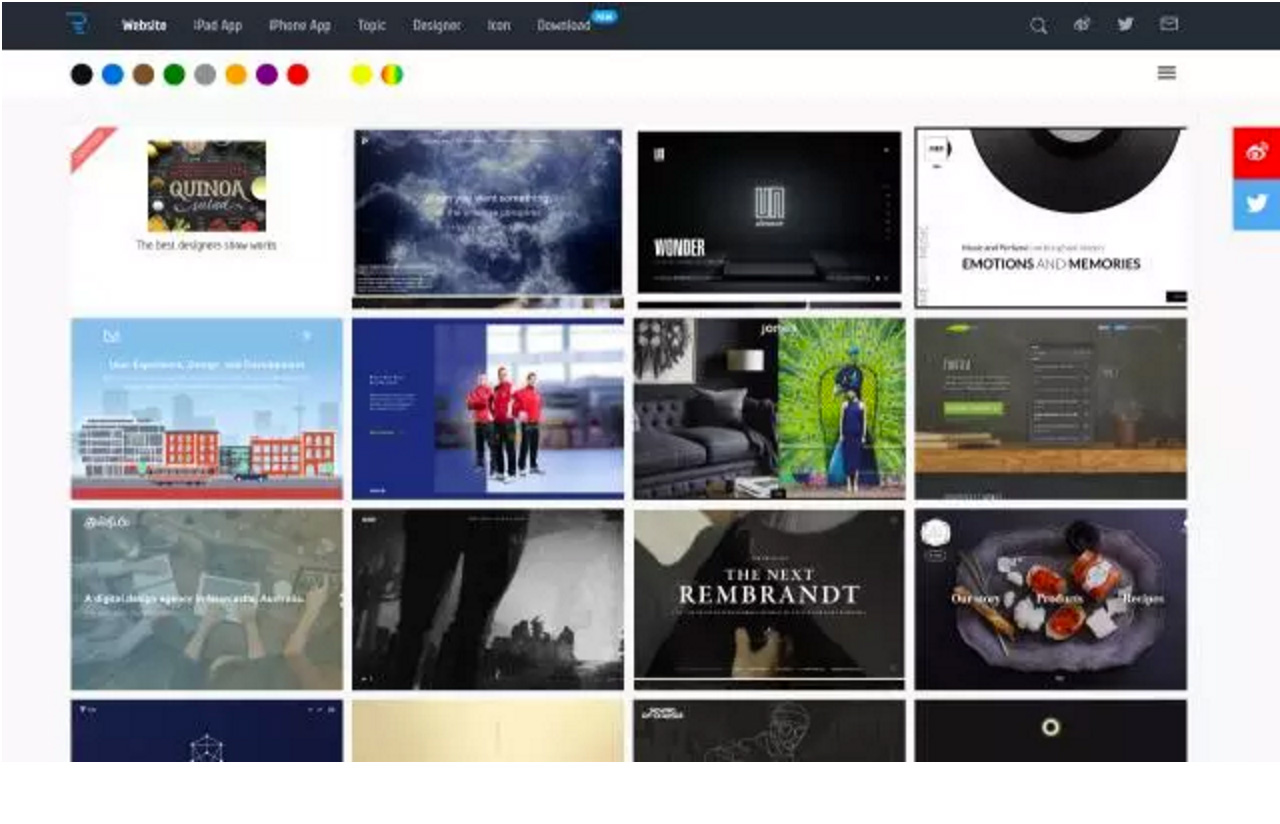Viewport: 1280px width, 824px height.
Task: Open the Download menu item
Action: point(564,26)
